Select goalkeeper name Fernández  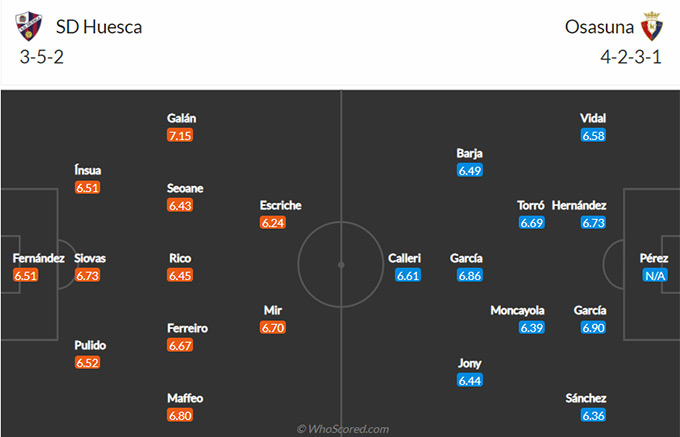point(39,258)
